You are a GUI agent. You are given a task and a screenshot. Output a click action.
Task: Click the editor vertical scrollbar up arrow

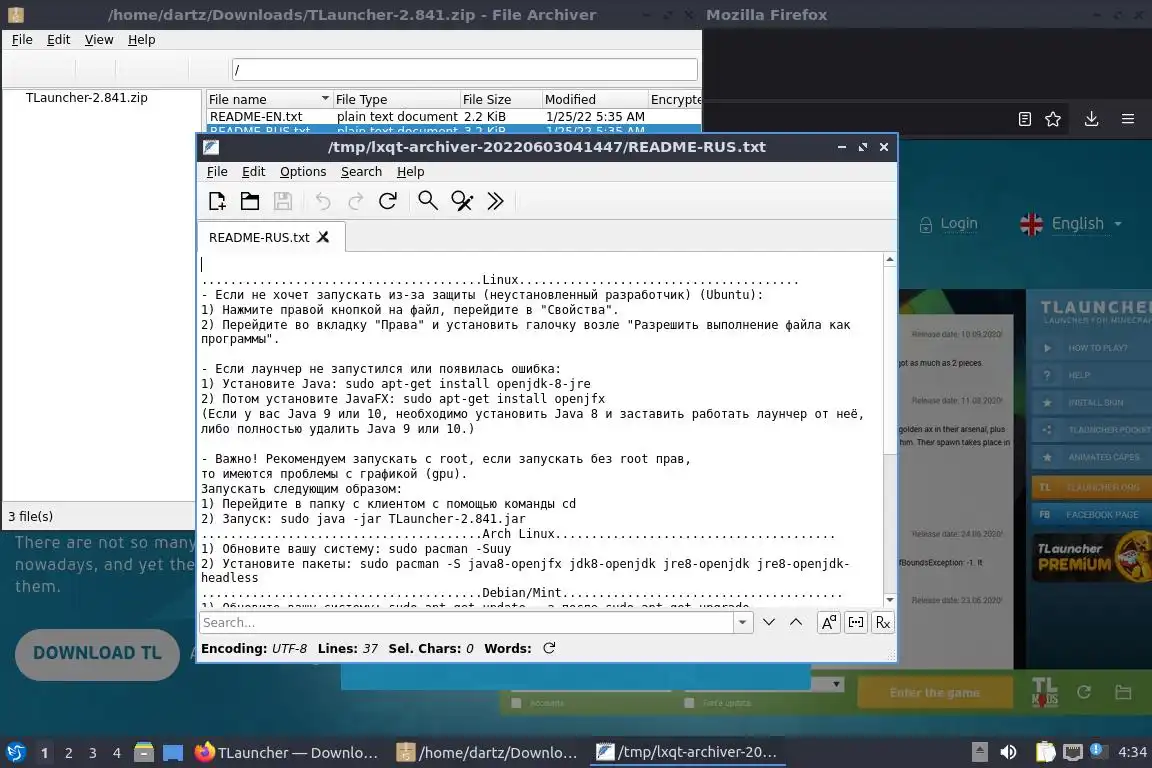(890, 259)
